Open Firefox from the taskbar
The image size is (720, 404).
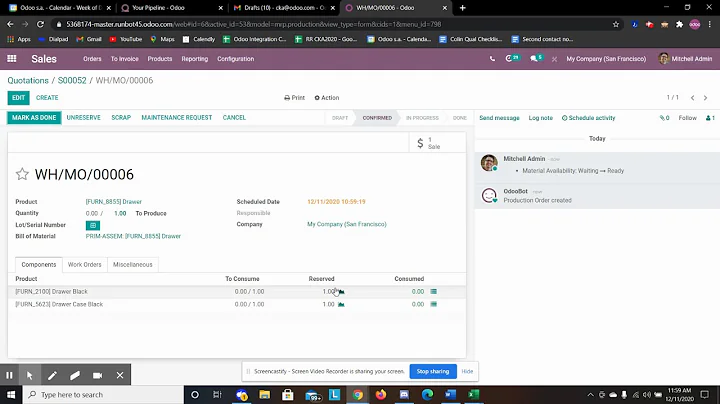tap(381, 395)
